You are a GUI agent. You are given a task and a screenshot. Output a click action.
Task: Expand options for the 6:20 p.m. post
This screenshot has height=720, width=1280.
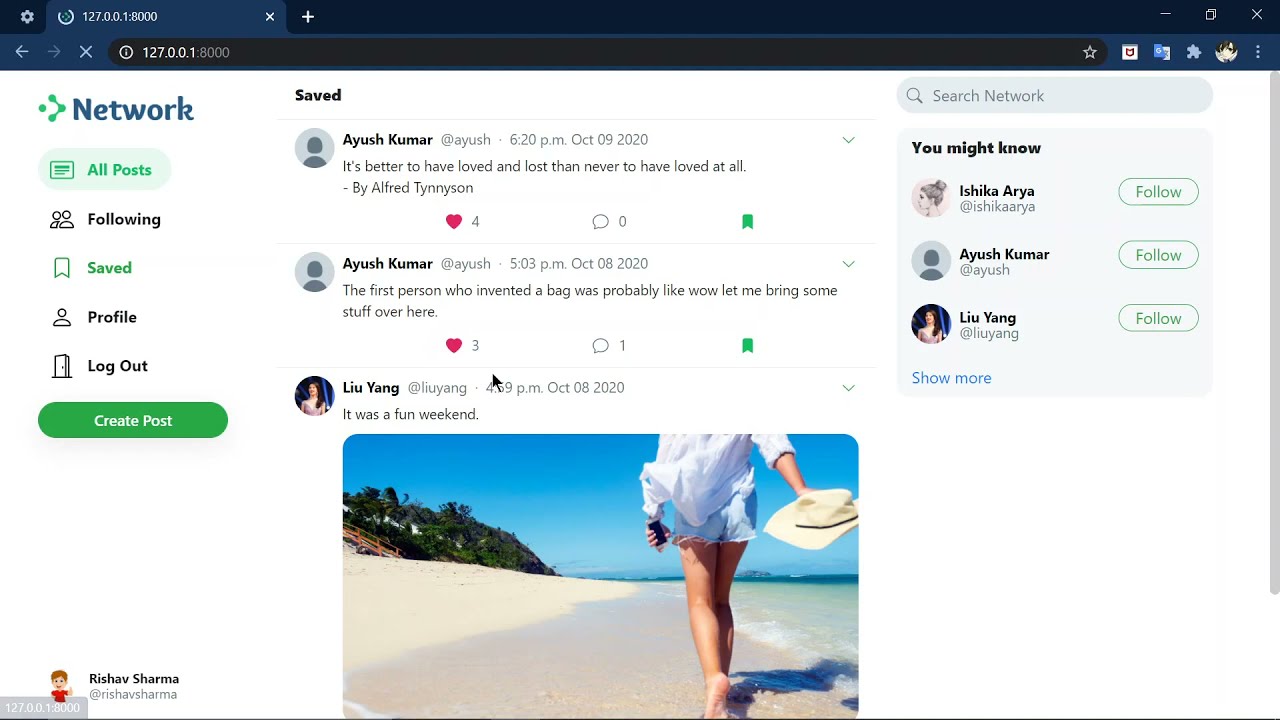point(848,140)
